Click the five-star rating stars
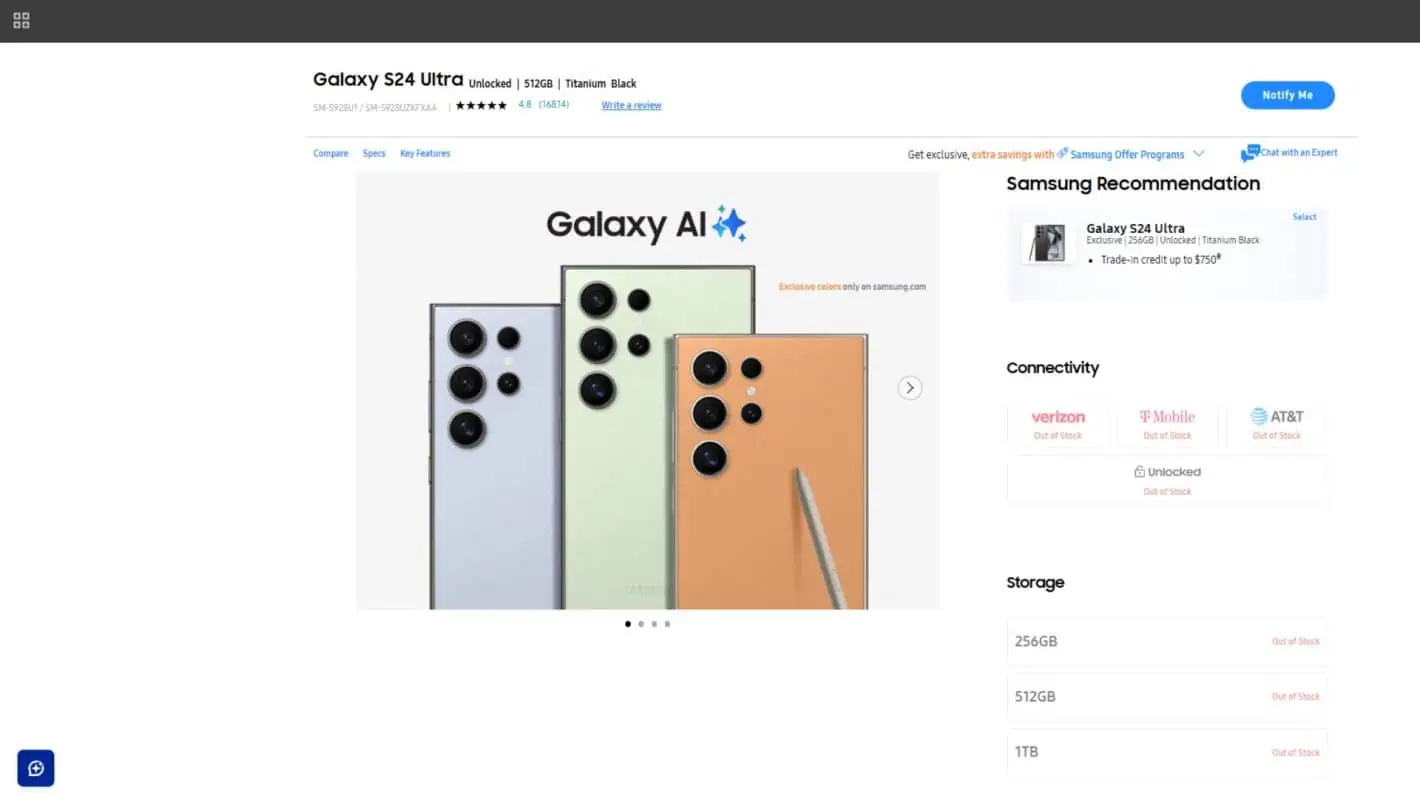 click(x=480, y=104)
